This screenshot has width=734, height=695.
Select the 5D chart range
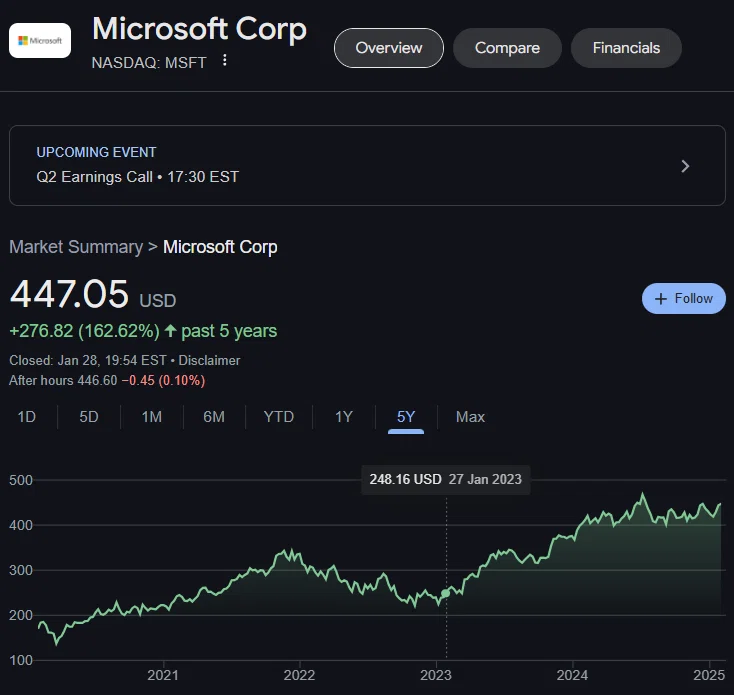tap(89, 417)
